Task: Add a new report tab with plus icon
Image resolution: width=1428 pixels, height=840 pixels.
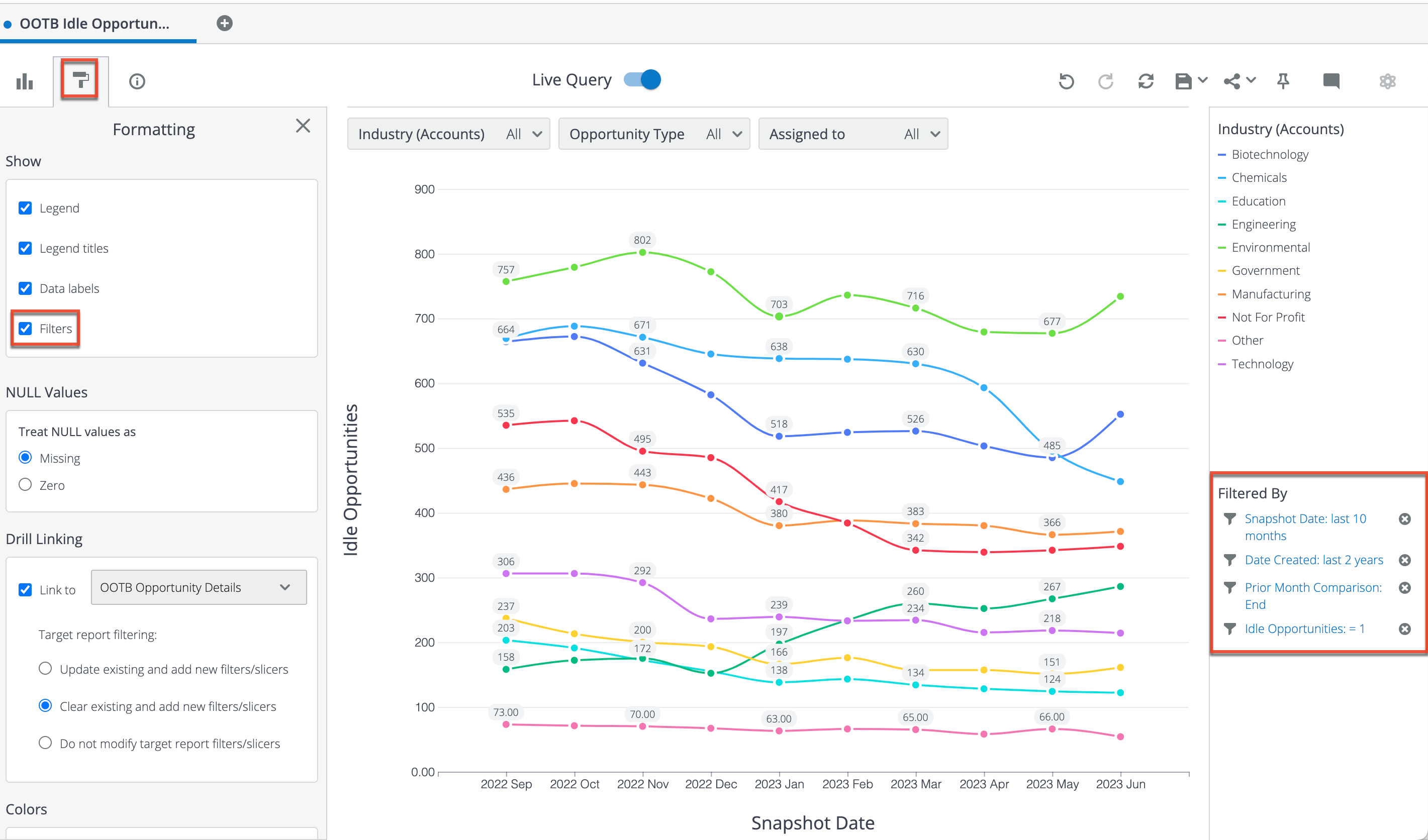Action: (224, 23)
